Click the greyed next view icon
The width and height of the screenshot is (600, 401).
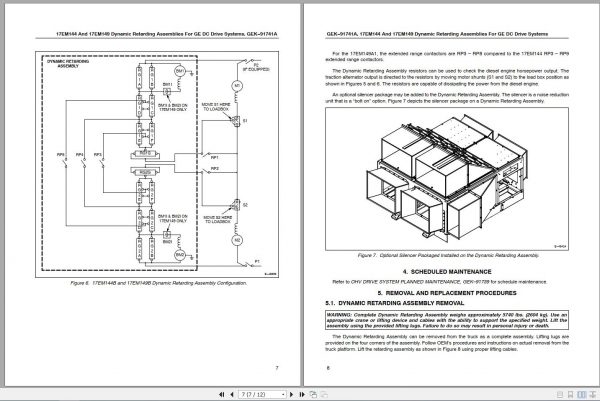tap(324, 394)
